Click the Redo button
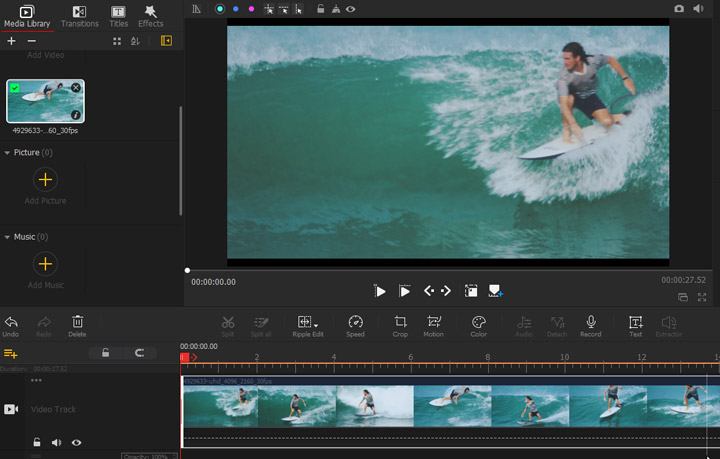Viewport: 720px width, 459px height. [44, 326]
